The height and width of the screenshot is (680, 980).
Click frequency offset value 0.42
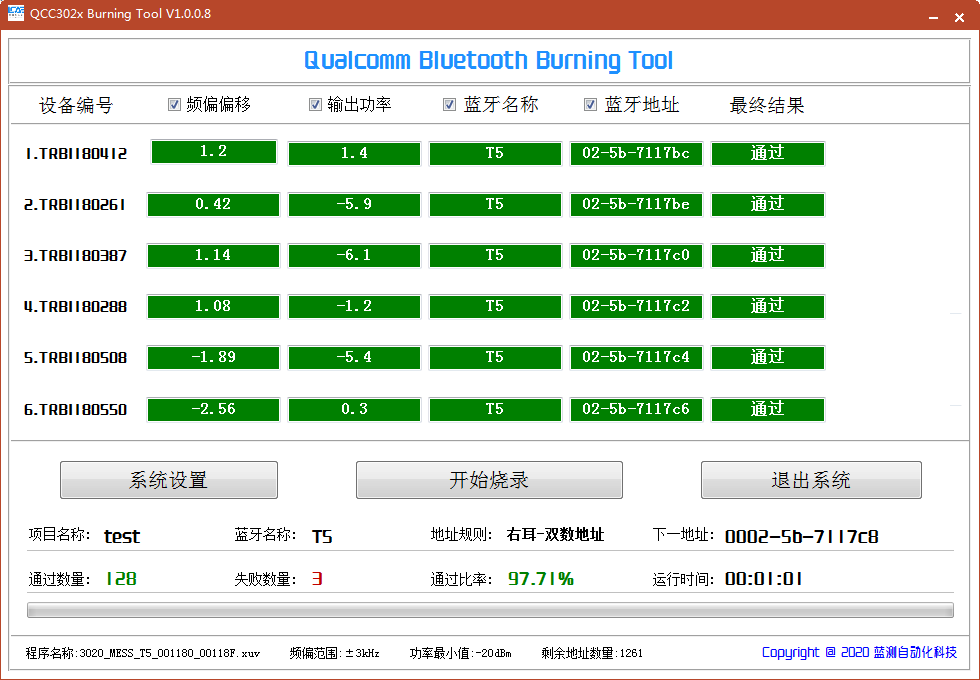point(213,204)
